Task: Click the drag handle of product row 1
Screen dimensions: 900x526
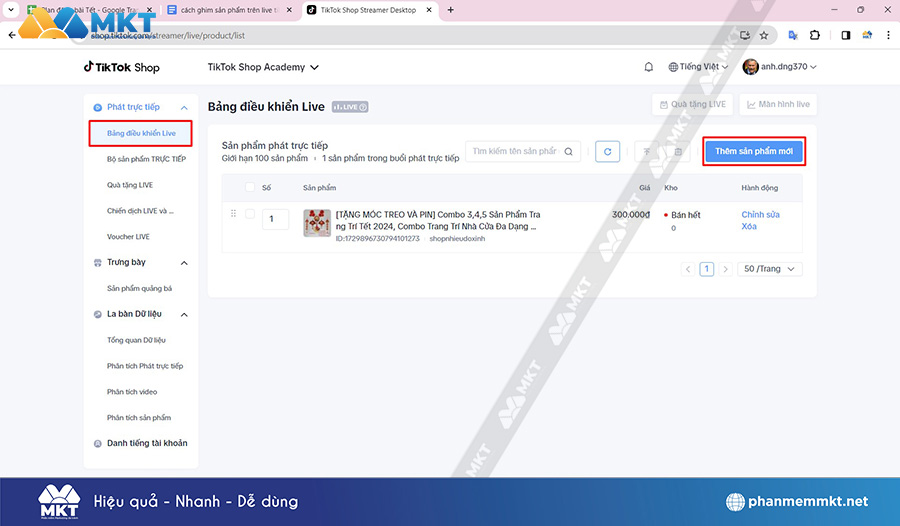Action: (233, 214)
